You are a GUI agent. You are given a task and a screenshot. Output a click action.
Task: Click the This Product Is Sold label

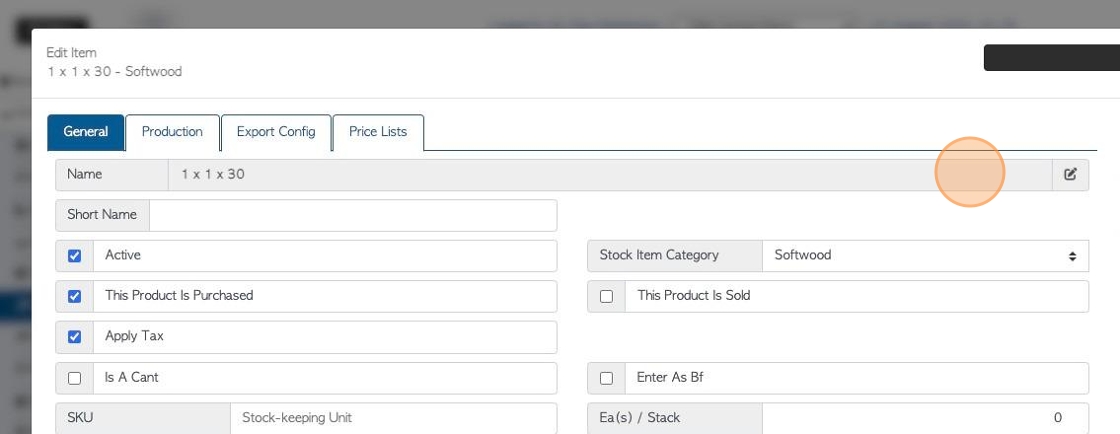tap(694, 295)
